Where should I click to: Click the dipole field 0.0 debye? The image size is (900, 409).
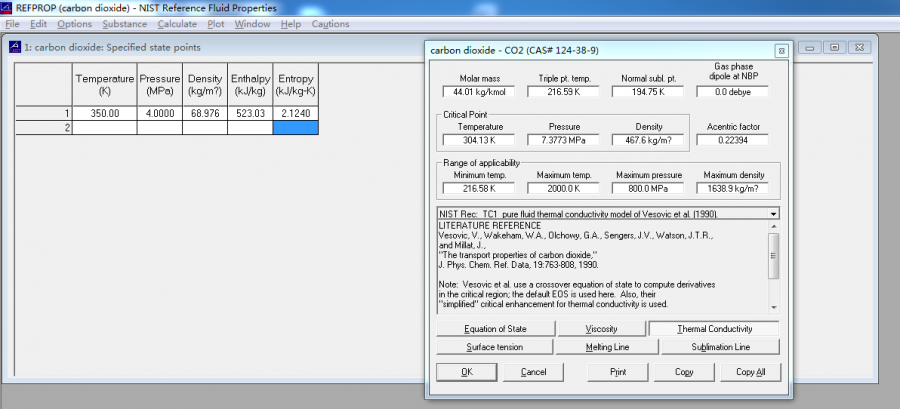732,92
